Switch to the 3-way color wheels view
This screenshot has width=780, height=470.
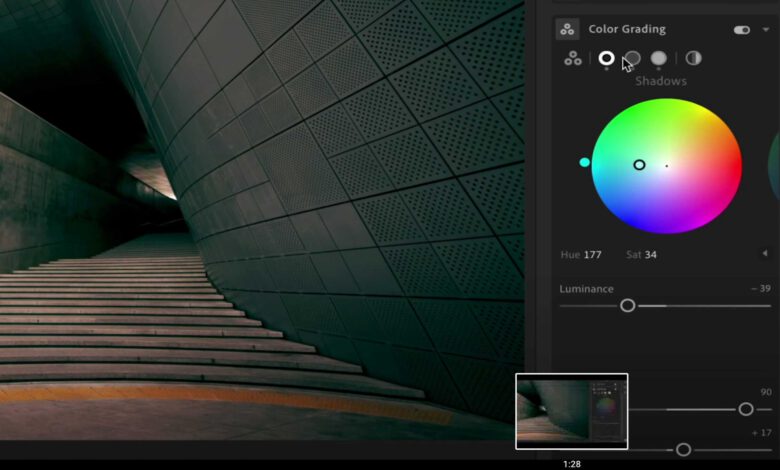pos(573,59)
